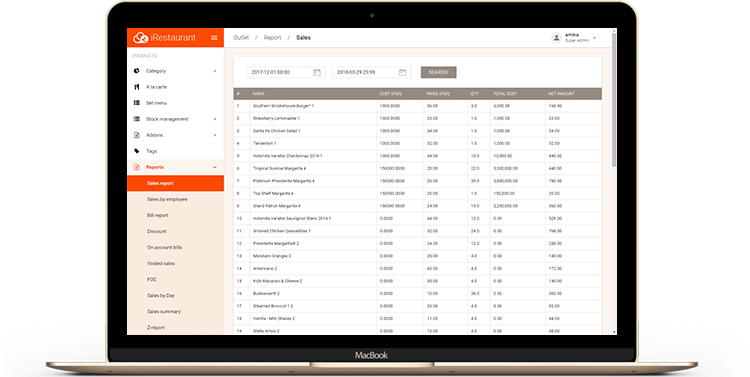Click the Category pie chart icon

pos(137,71)
